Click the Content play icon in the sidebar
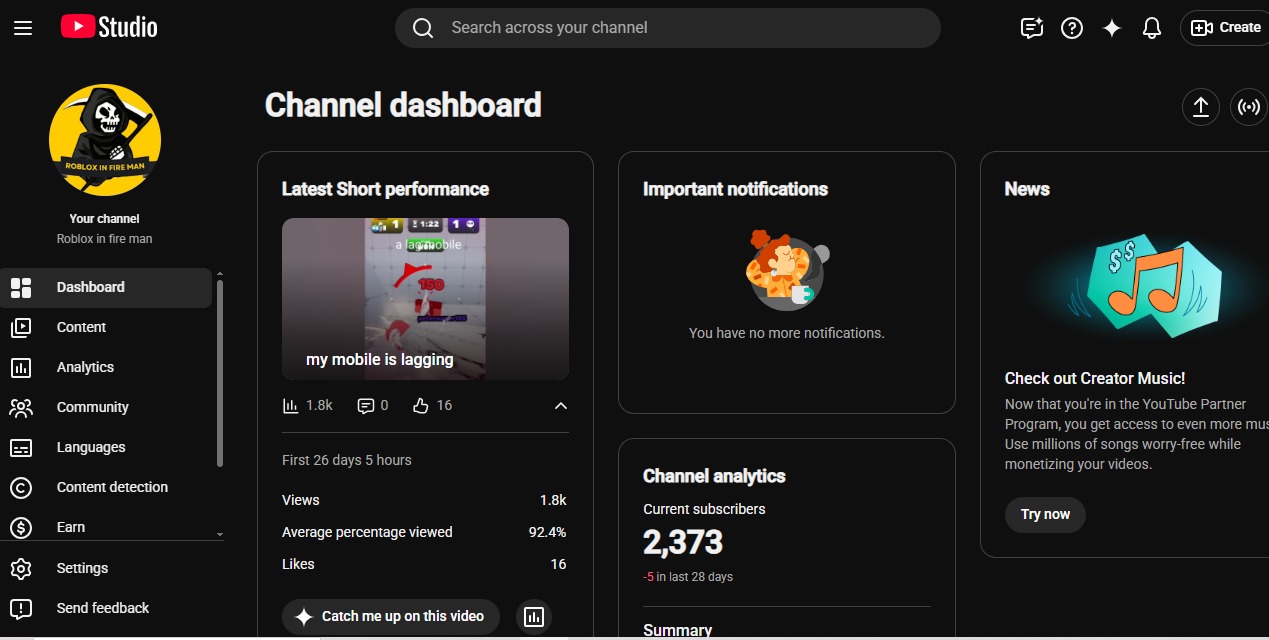Viewport: 1269px width, 640px height. pos(21,327)
